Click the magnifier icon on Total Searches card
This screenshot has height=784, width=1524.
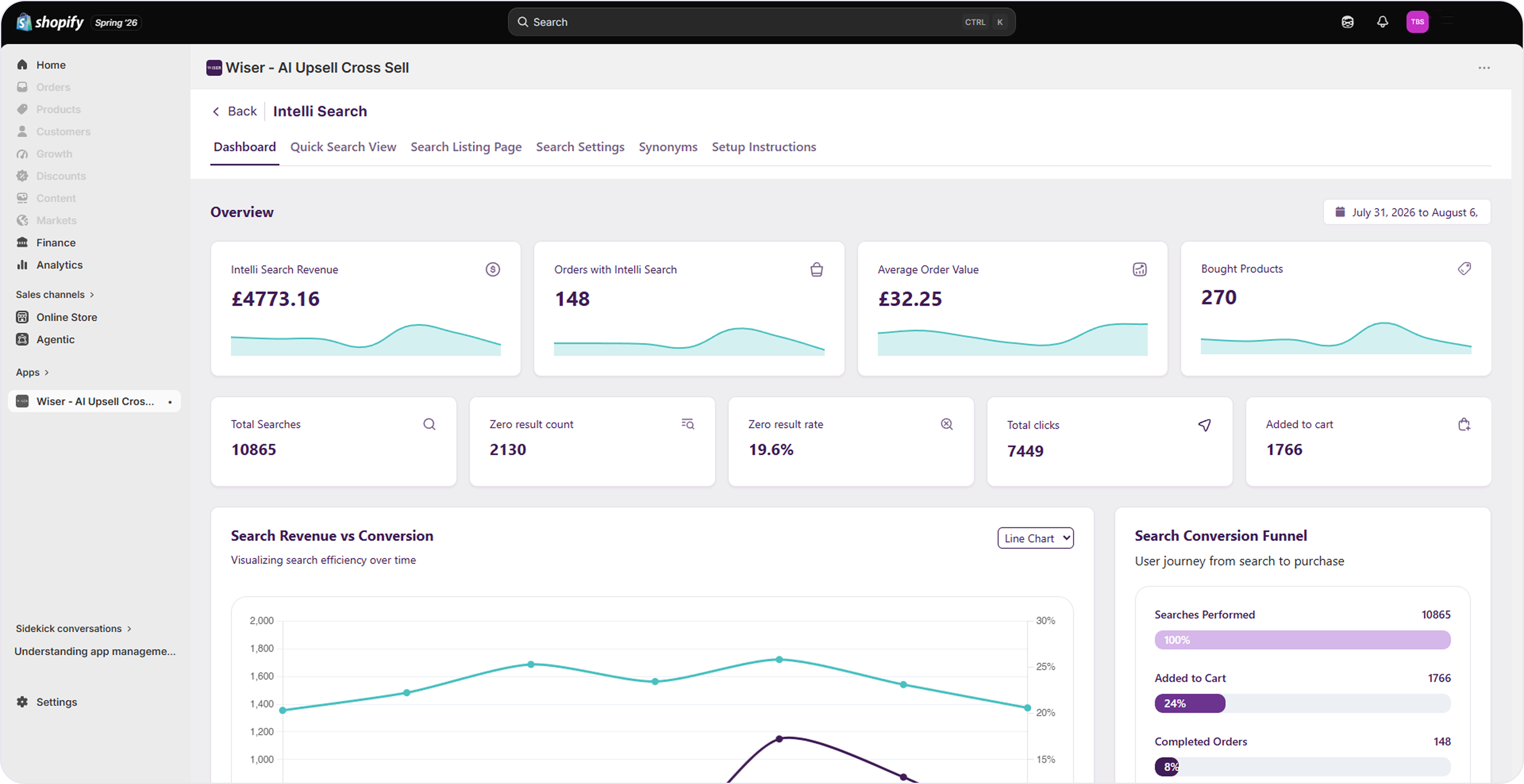click(x=429, y=424)
